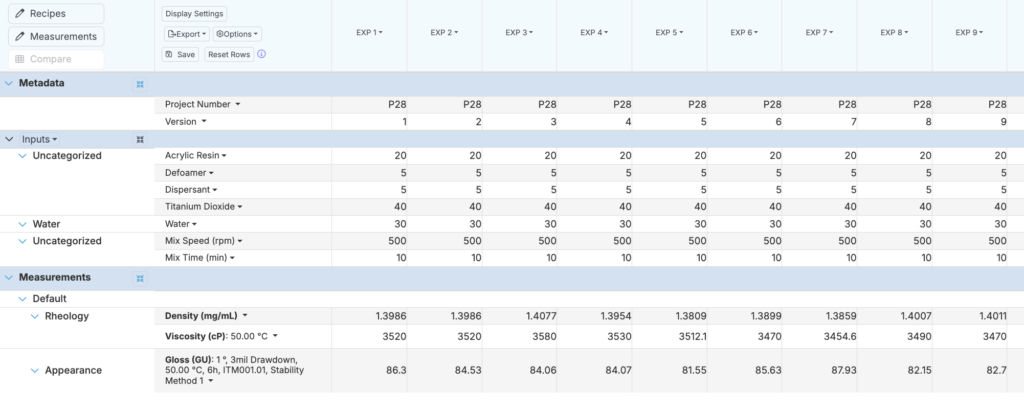Open Display Settings
This screenshot has width=1024, height=413.
click(195, 14)
